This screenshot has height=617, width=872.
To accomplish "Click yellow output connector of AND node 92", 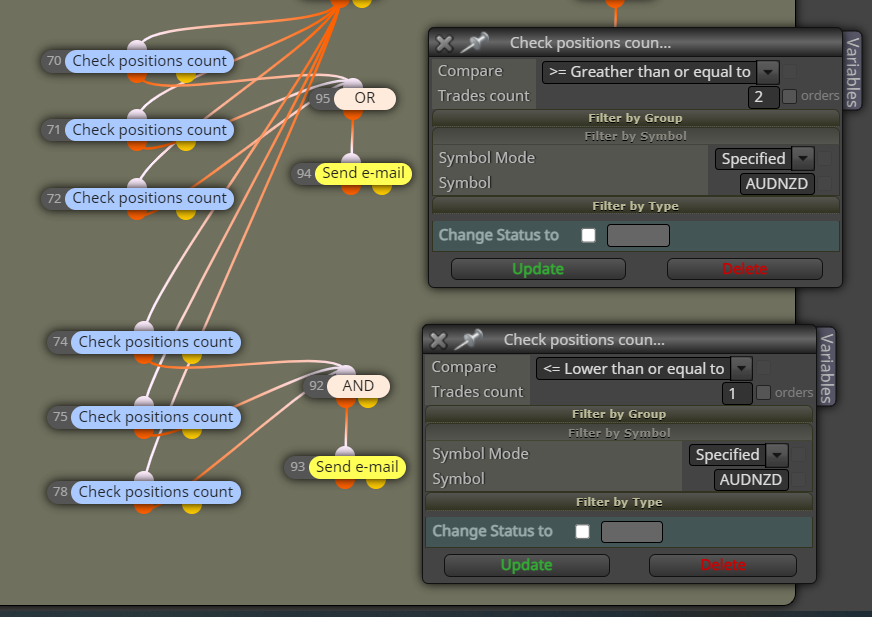I will [x=368, y=402].
